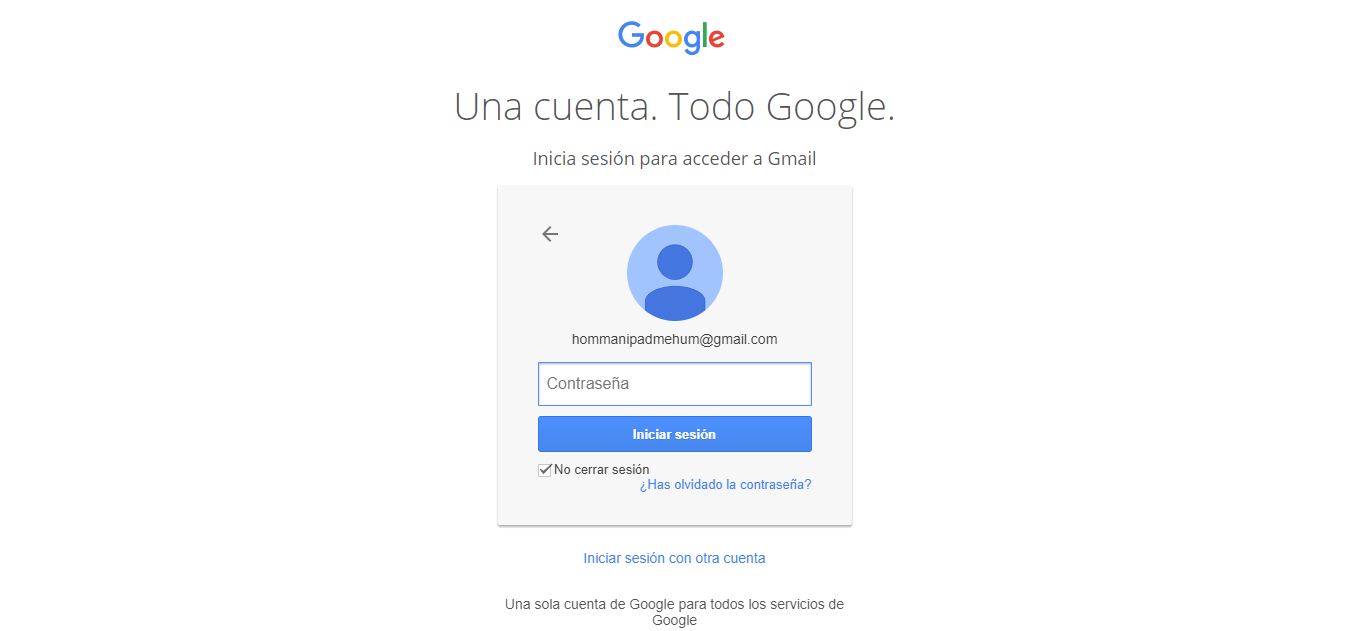The height and width of the screenshot is (631, 1349).
Task: Open Iniciar sesión con otra cuenta link
Action: click(674, 558)
